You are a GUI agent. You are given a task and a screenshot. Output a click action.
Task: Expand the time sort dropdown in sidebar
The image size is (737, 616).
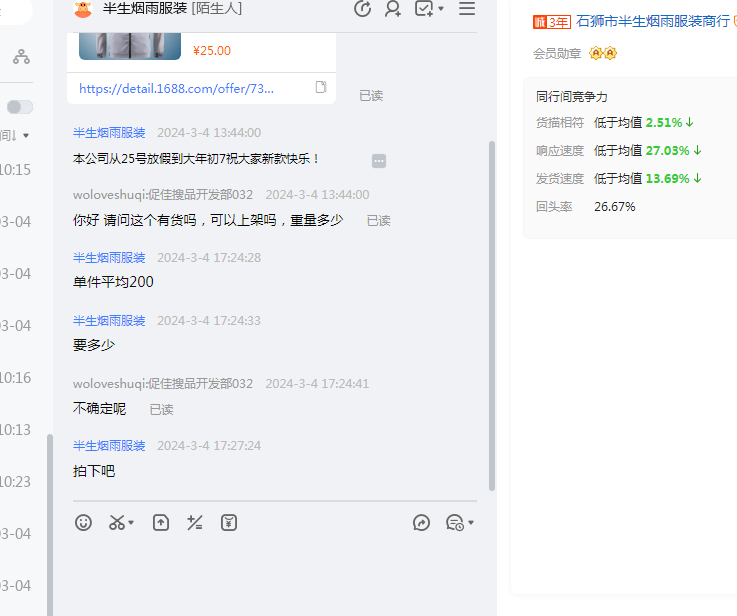click(x=26, y=135)
